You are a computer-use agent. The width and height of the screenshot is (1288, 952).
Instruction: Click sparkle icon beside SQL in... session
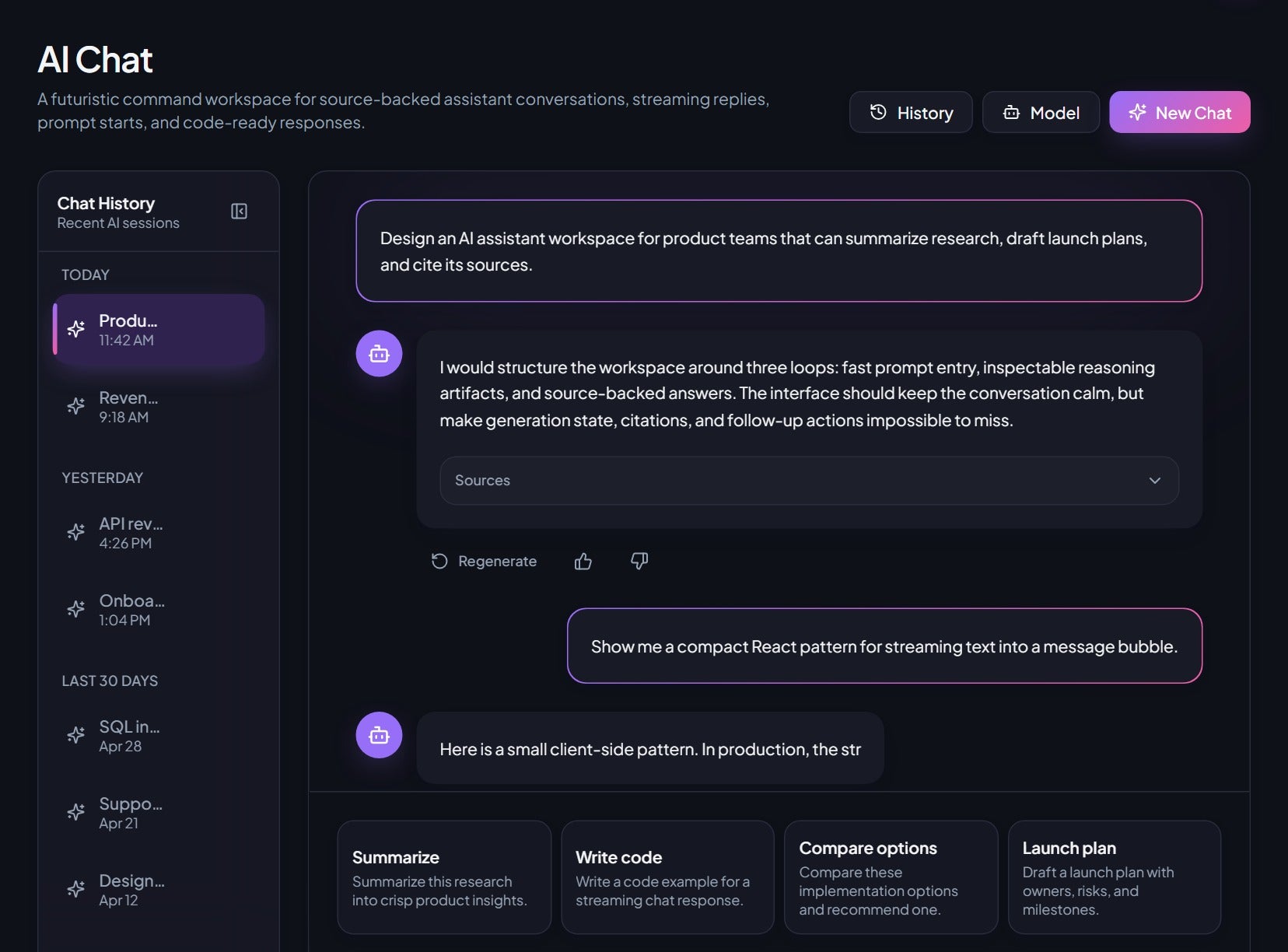pos(76,735)
